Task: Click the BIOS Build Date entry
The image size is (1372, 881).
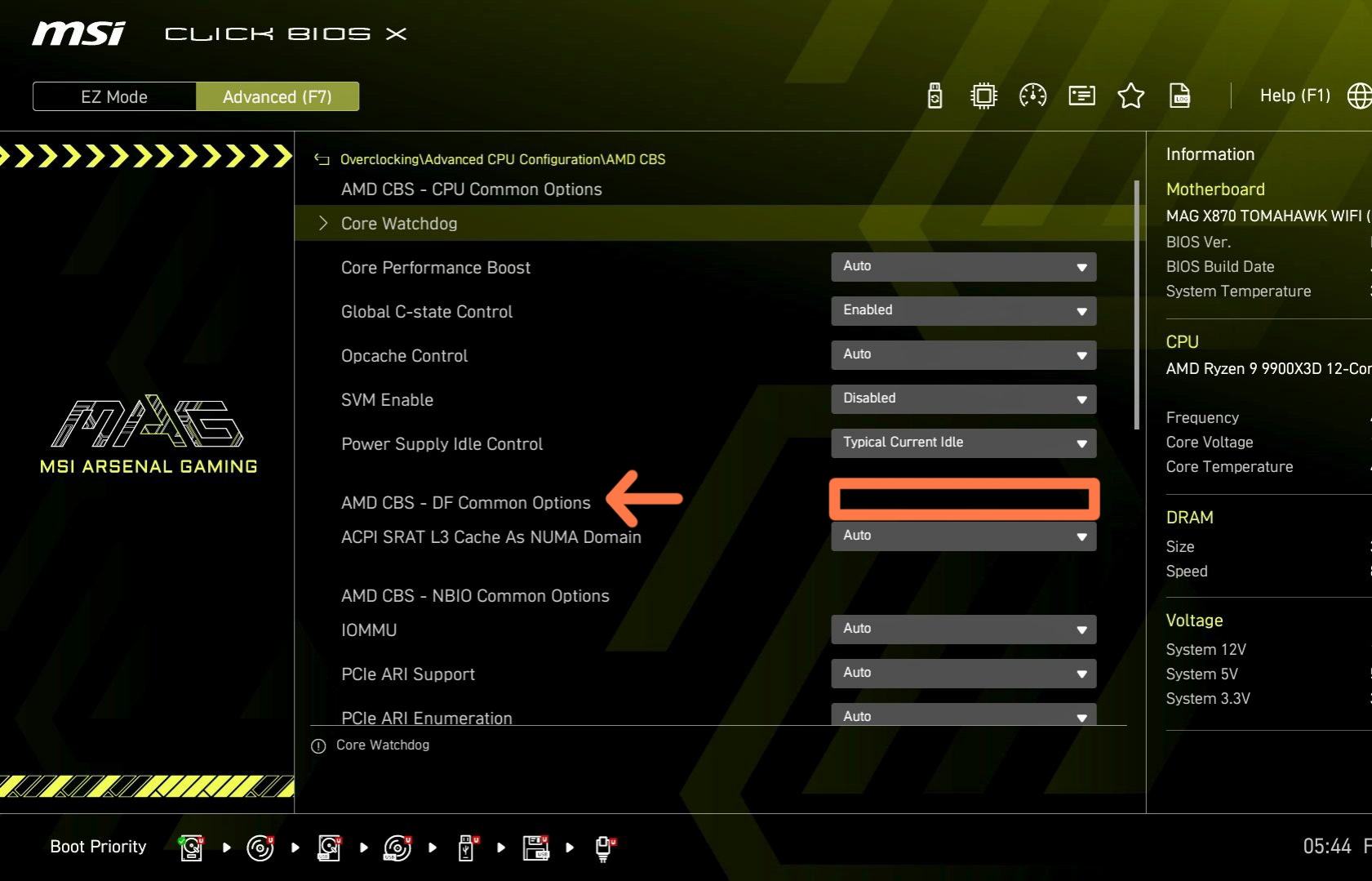Action: (x=1220, y=267)
